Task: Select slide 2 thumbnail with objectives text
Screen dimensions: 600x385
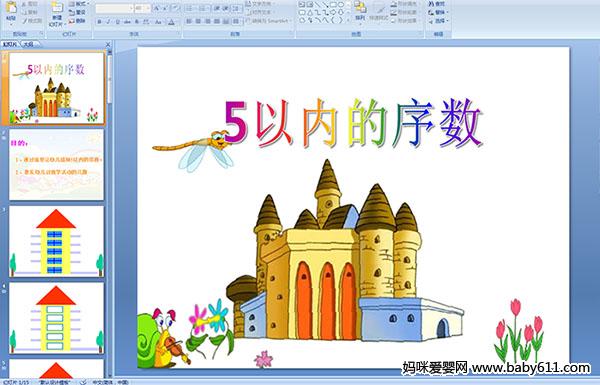Action: 57,165
